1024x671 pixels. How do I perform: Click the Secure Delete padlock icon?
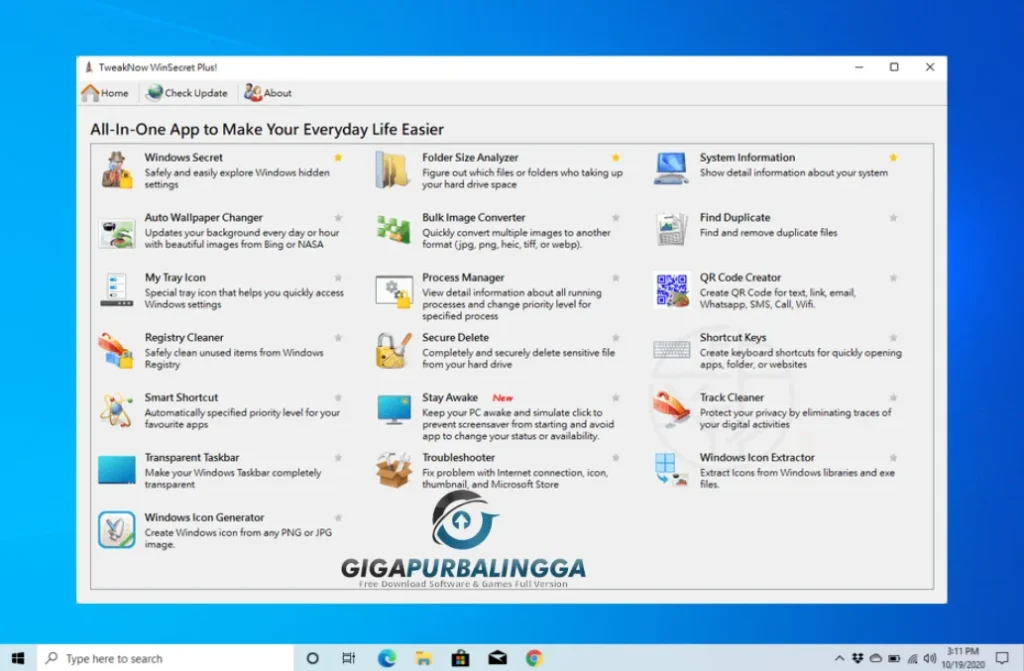point(392,350)
